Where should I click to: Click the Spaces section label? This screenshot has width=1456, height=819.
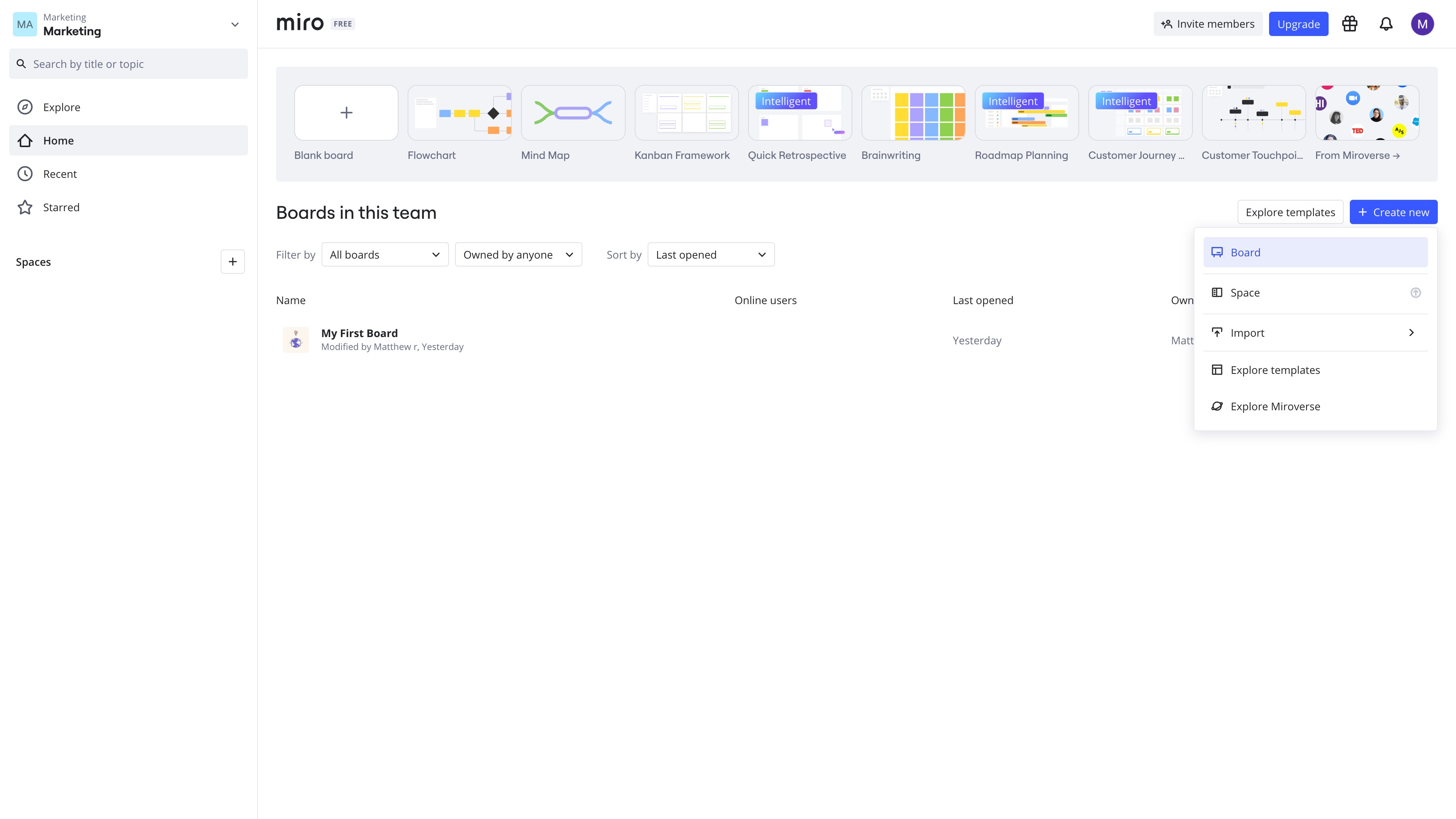[x=33, y=262]
